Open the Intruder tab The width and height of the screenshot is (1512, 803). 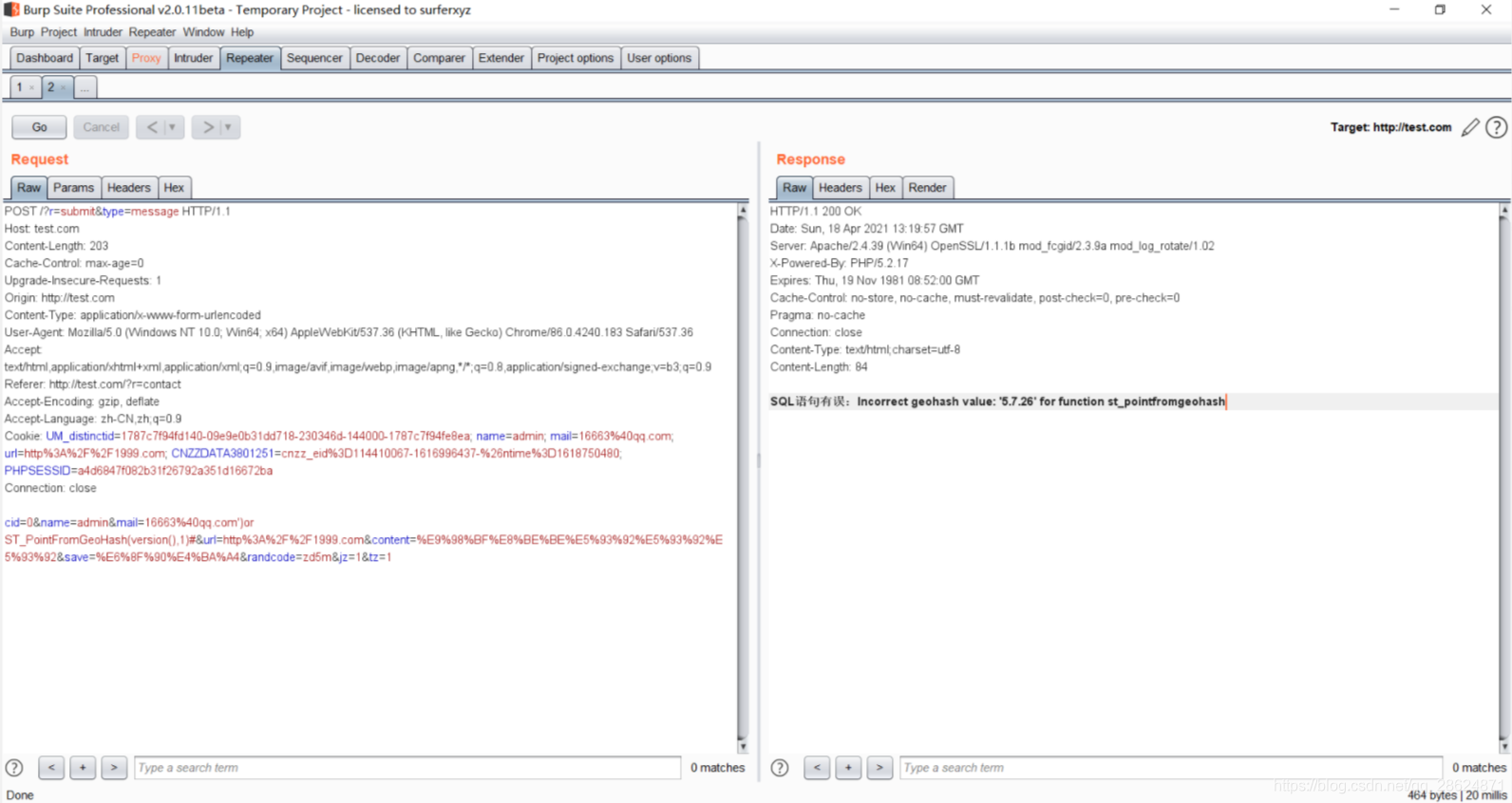tap(193, 58)
